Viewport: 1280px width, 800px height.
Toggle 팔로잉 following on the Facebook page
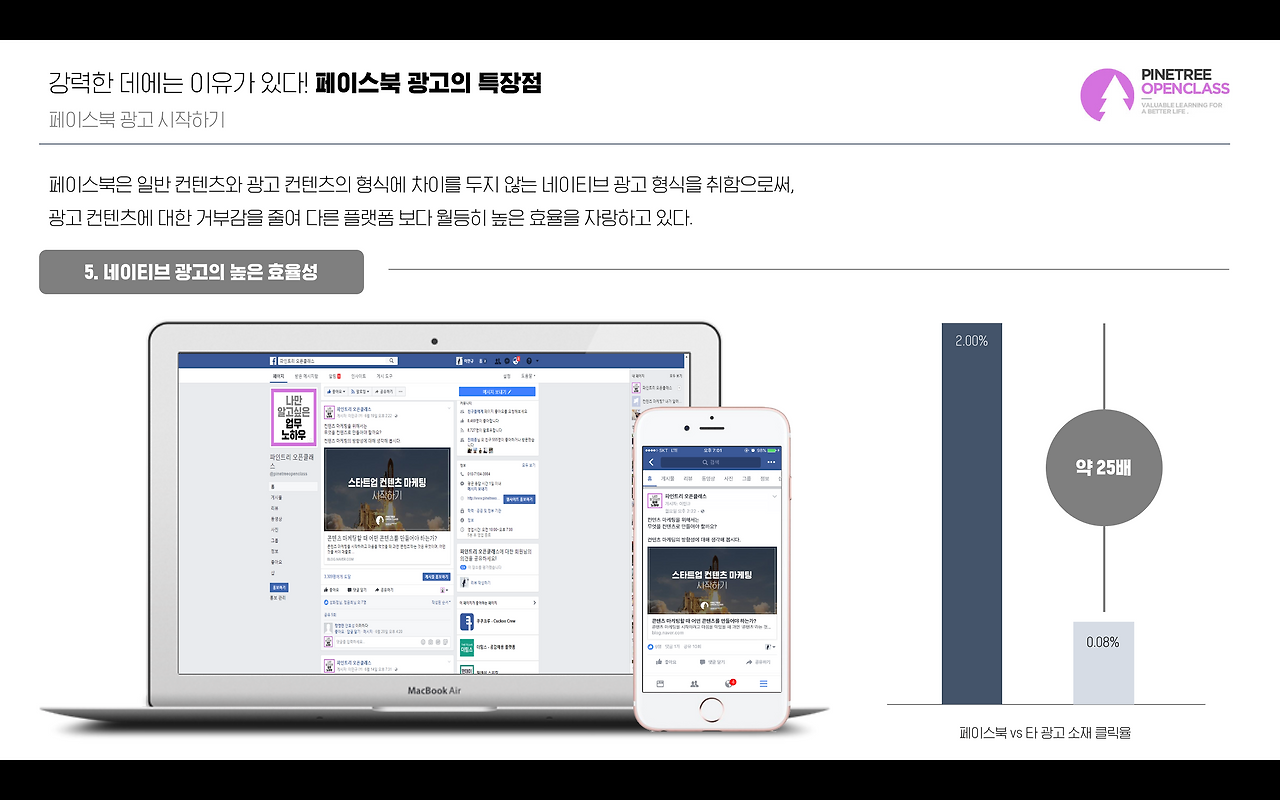pos(362,391)
